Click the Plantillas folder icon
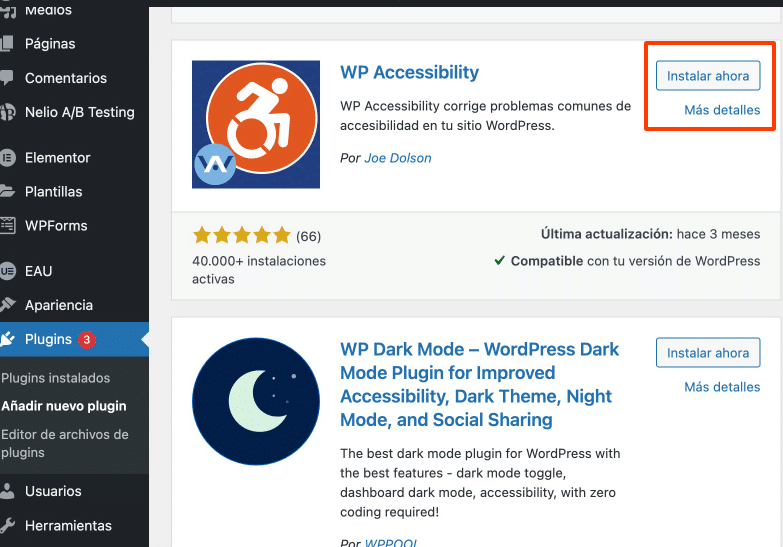The height and width of the screenshot is (547, 783). tap(7, 191)
